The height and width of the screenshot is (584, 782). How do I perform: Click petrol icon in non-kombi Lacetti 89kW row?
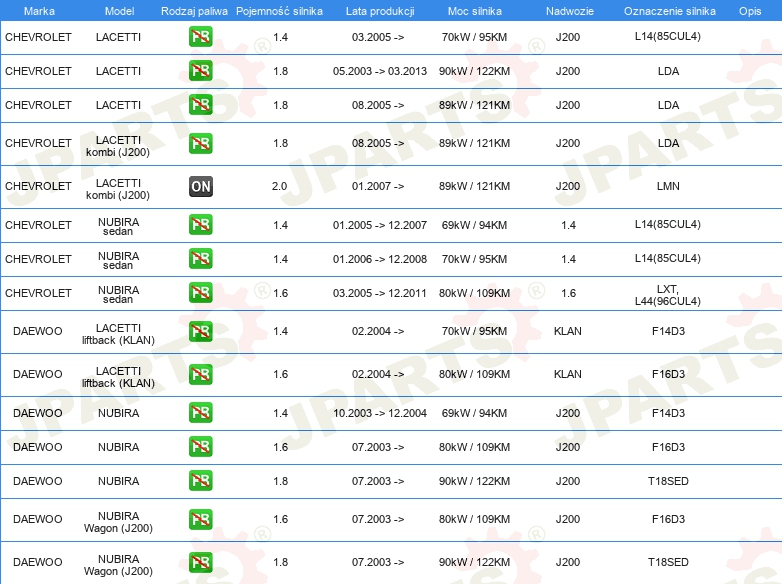200,105
